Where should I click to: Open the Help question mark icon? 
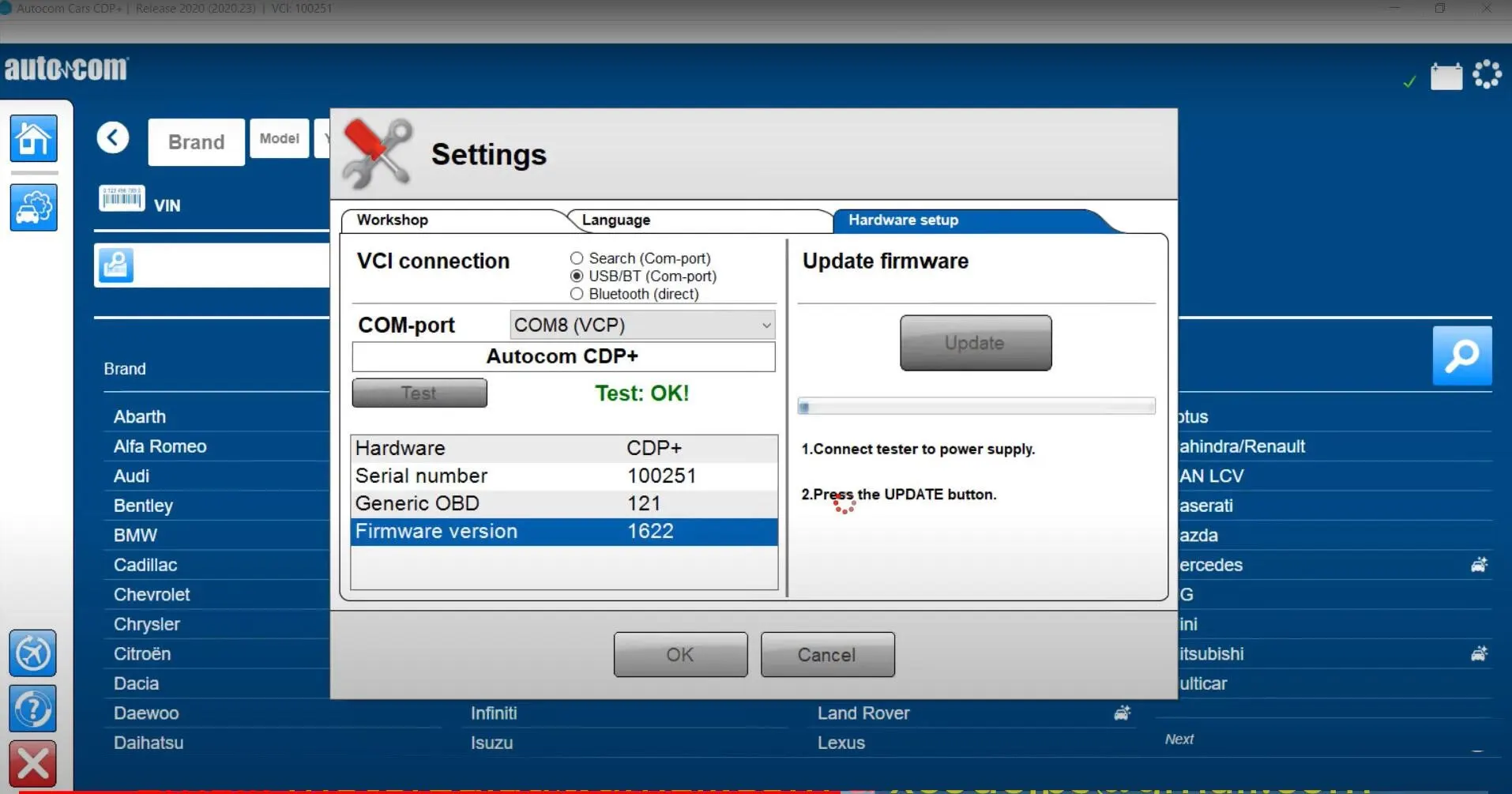coord(32,709)
